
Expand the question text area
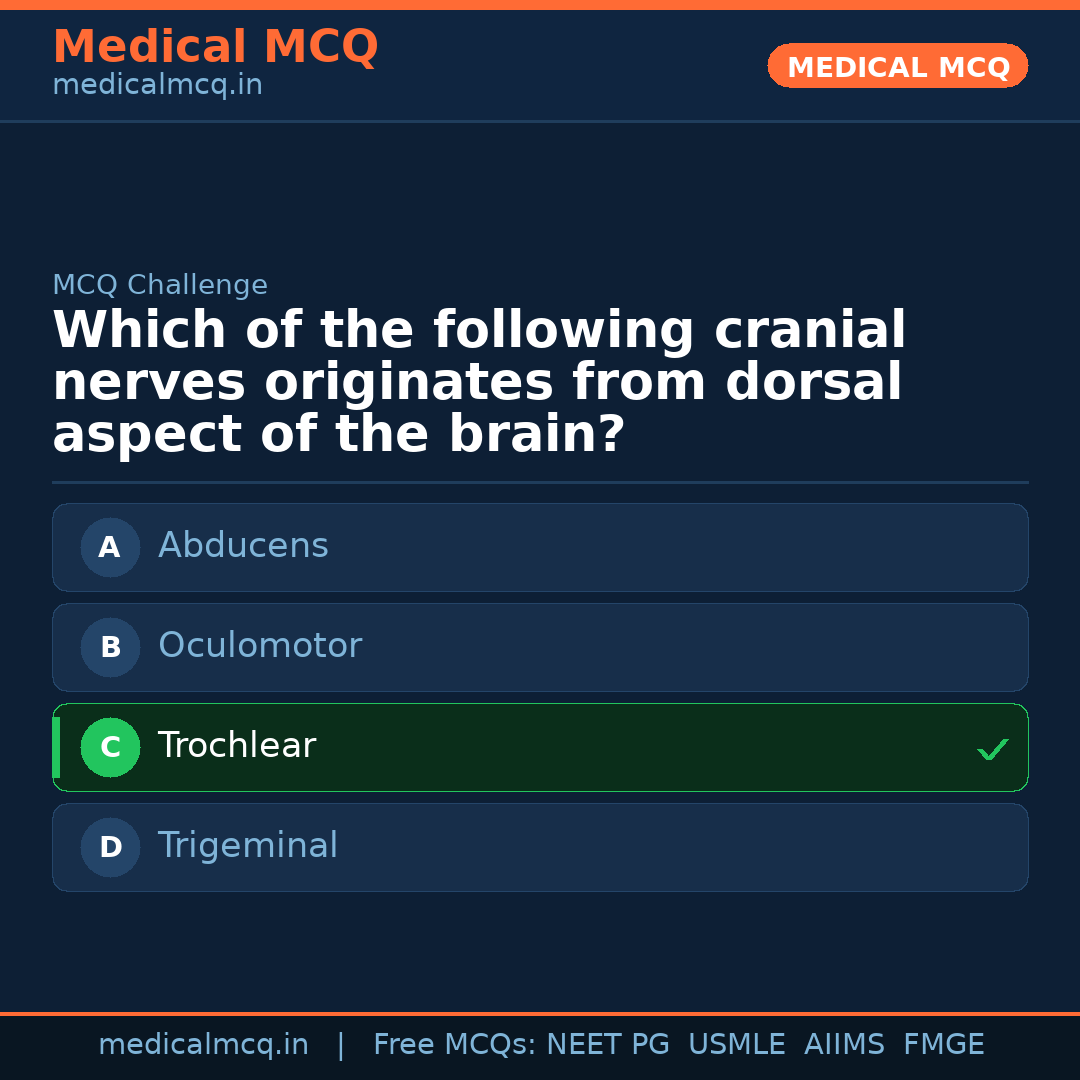[x=480, y=381]
